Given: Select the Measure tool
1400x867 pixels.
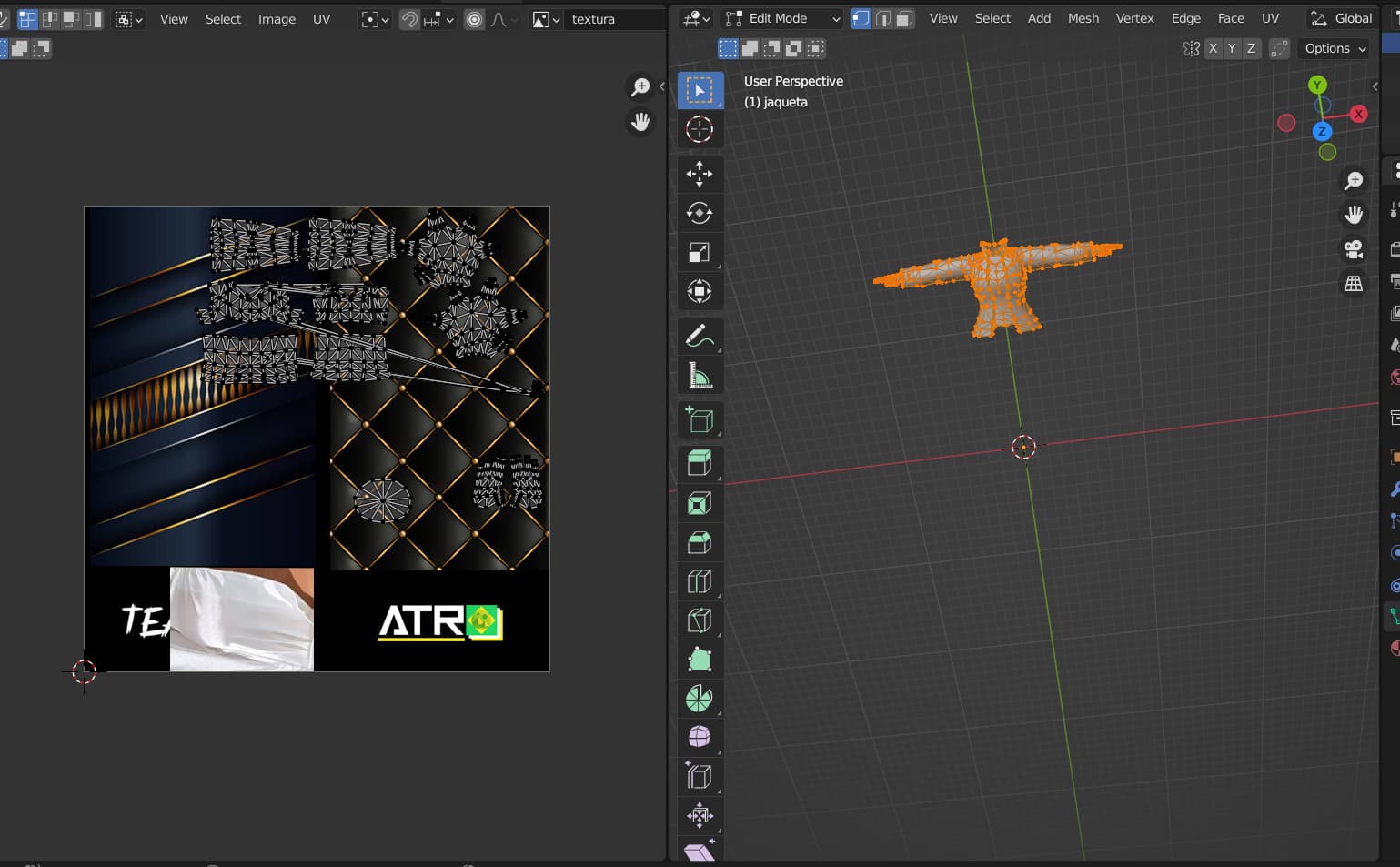Looking at the screenshot, I should (x=699, y=376).
